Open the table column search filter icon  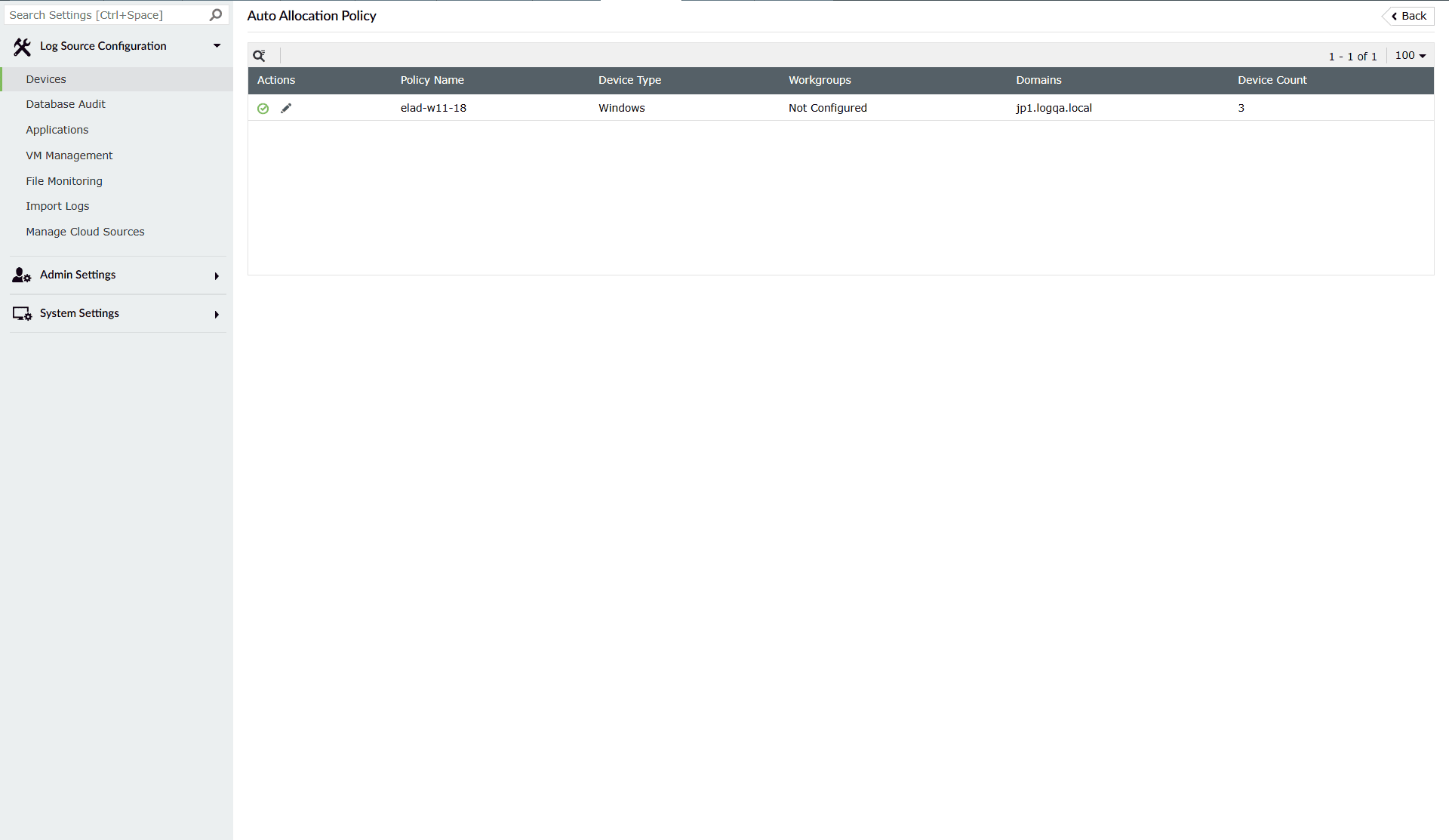(260, 55)
